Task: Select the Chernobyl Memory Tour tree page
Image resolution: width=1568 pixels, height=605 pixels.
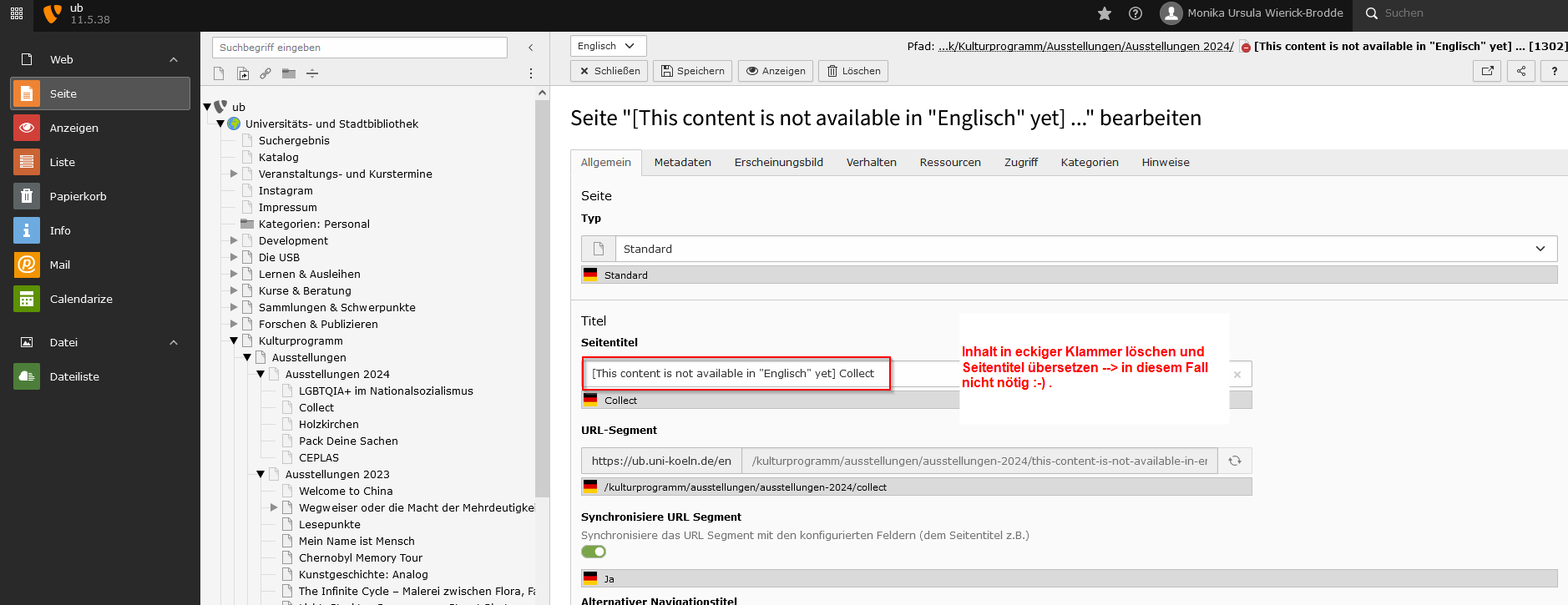Action: pyautogui.click(x=361, y=557)
